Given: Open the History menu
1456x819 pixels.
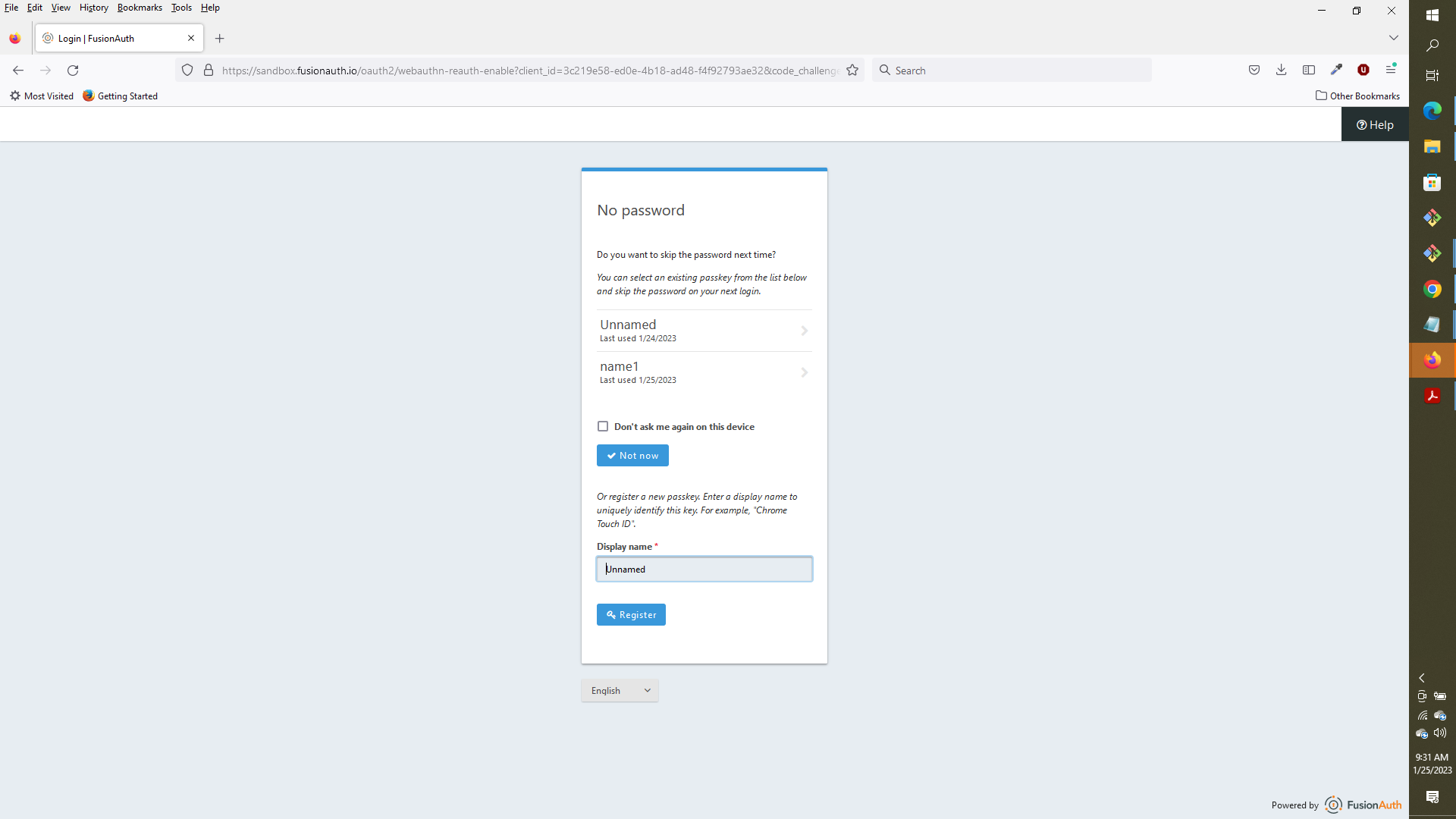Looking at the screenshot, I should point(93,8).
